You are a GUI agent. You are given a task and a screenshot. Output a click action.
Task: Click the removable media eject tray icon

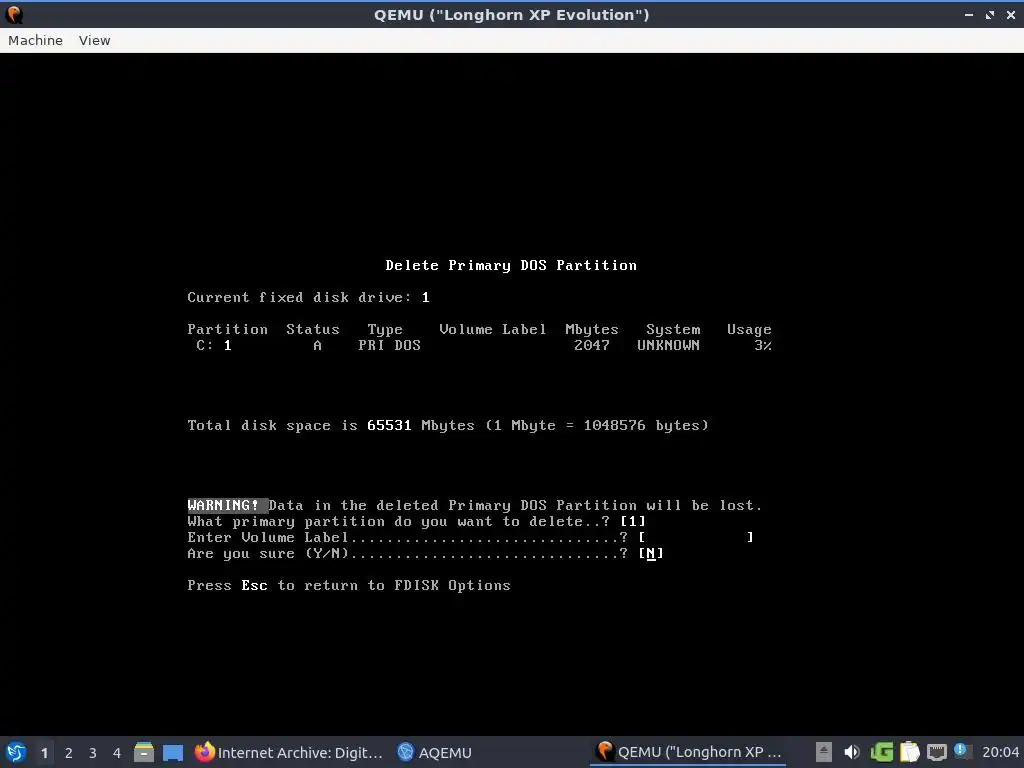(824, 752)
